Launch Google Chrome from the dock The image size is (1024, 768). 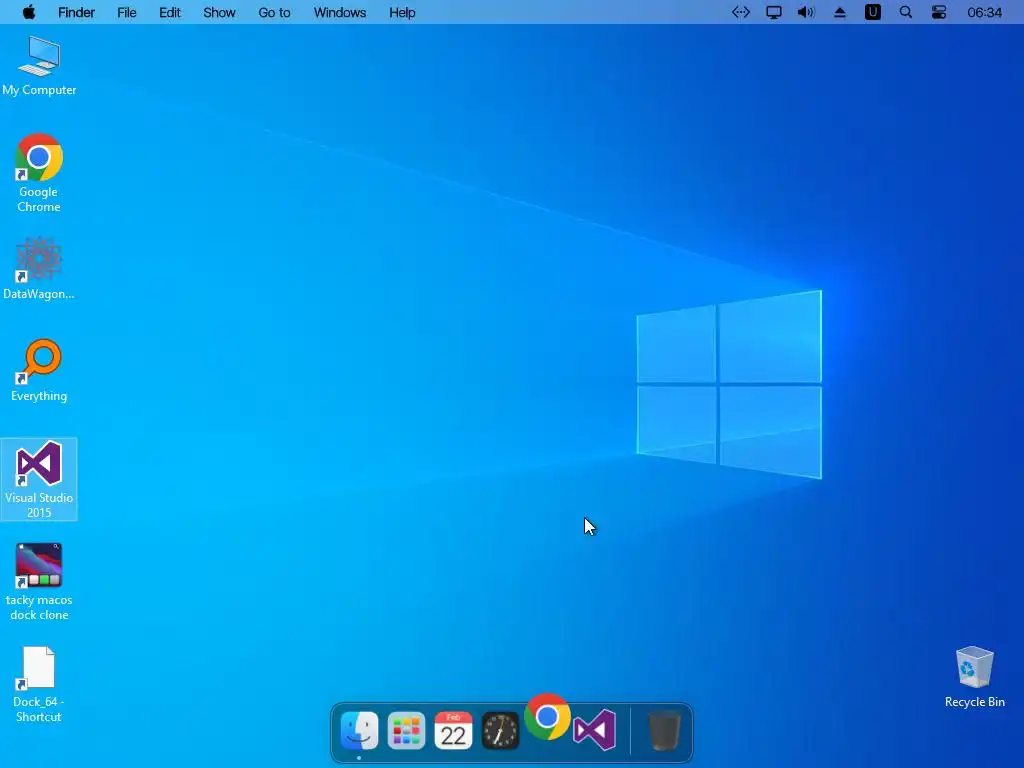point(547,716)
